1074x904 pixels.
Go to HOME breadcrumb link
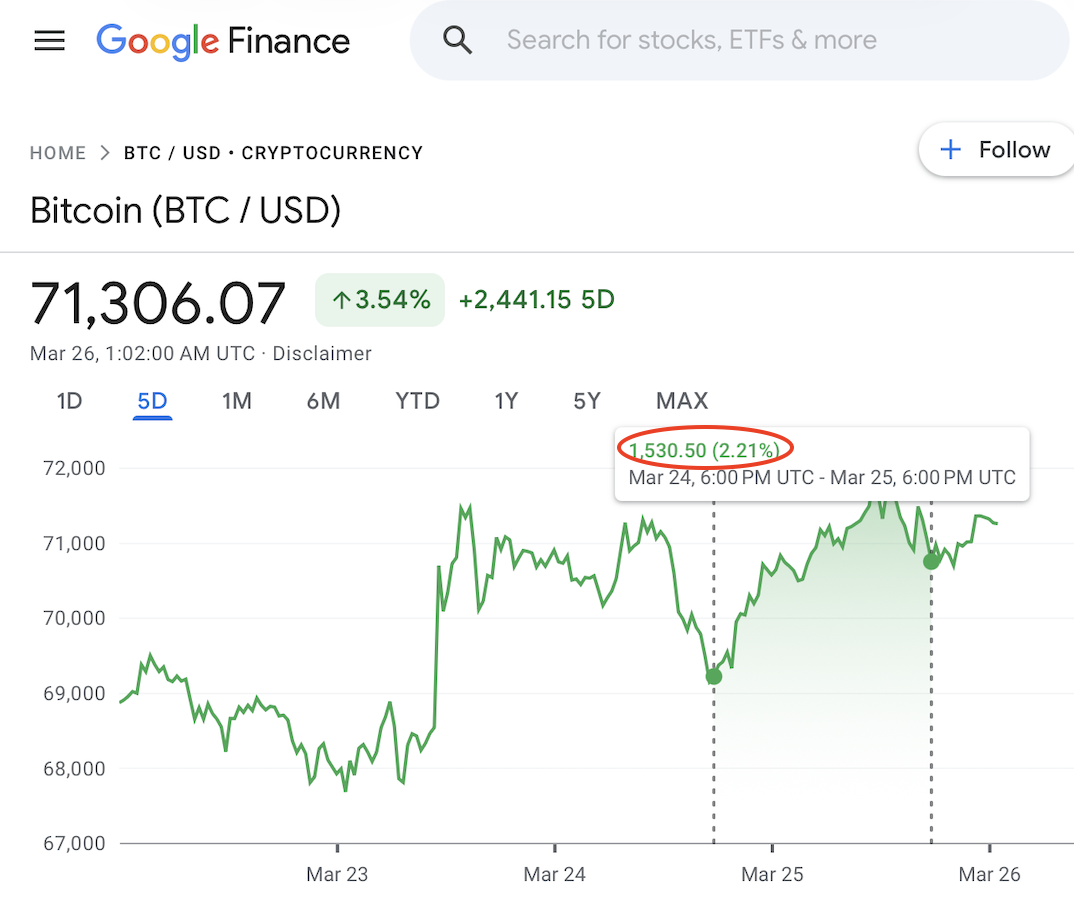[58, 153]
